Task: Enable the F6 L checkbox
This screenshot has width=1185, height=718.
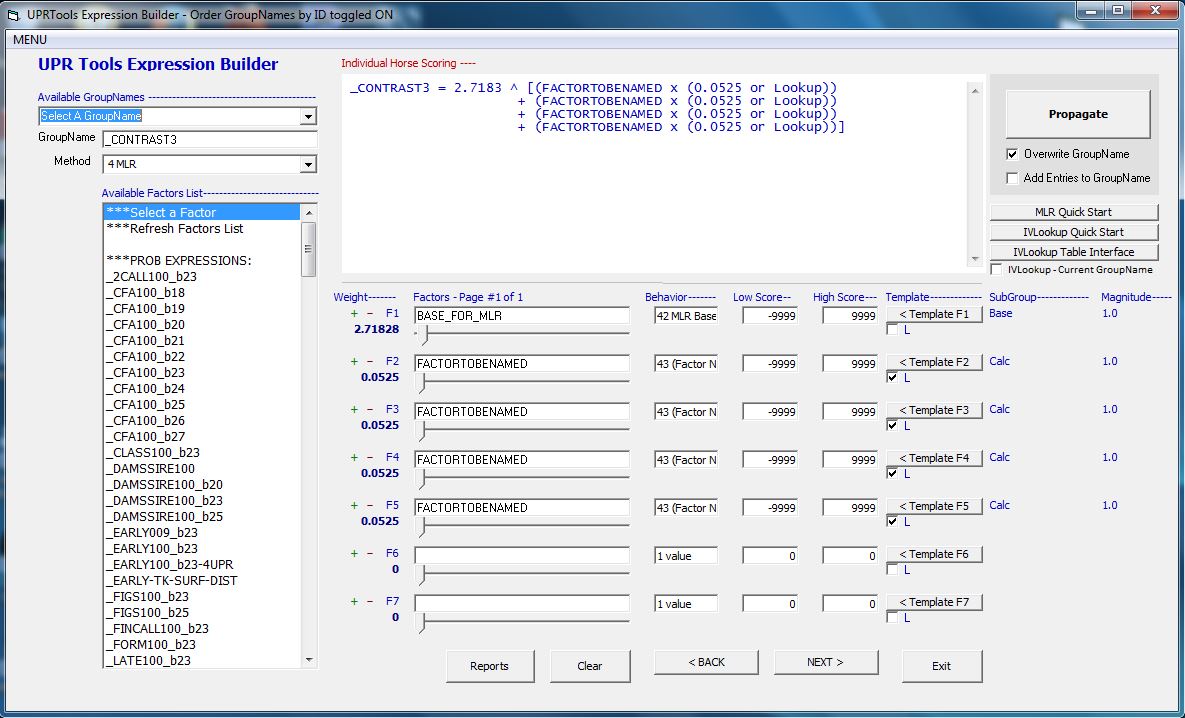Action: coord(893,570)
